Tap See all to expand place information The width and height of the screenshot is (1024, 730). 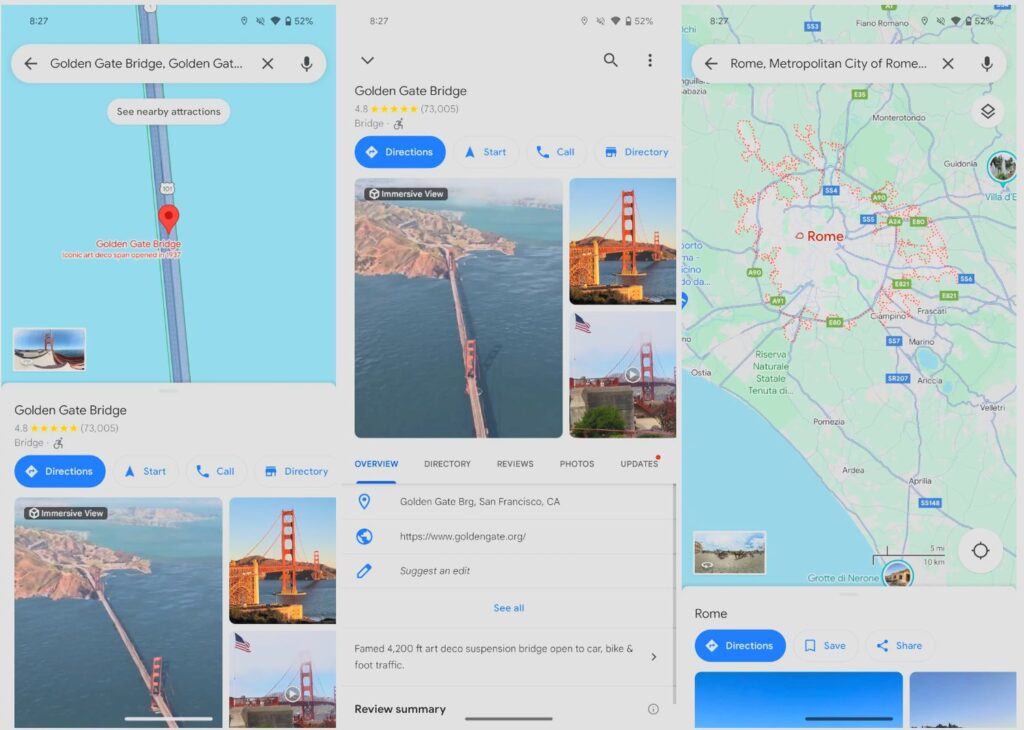(509, 607)
